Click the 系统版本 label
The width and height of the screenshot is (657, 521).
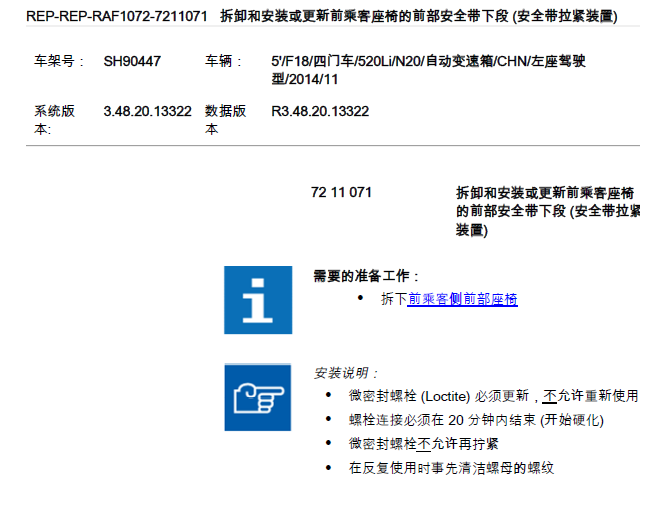coord(54,120)
